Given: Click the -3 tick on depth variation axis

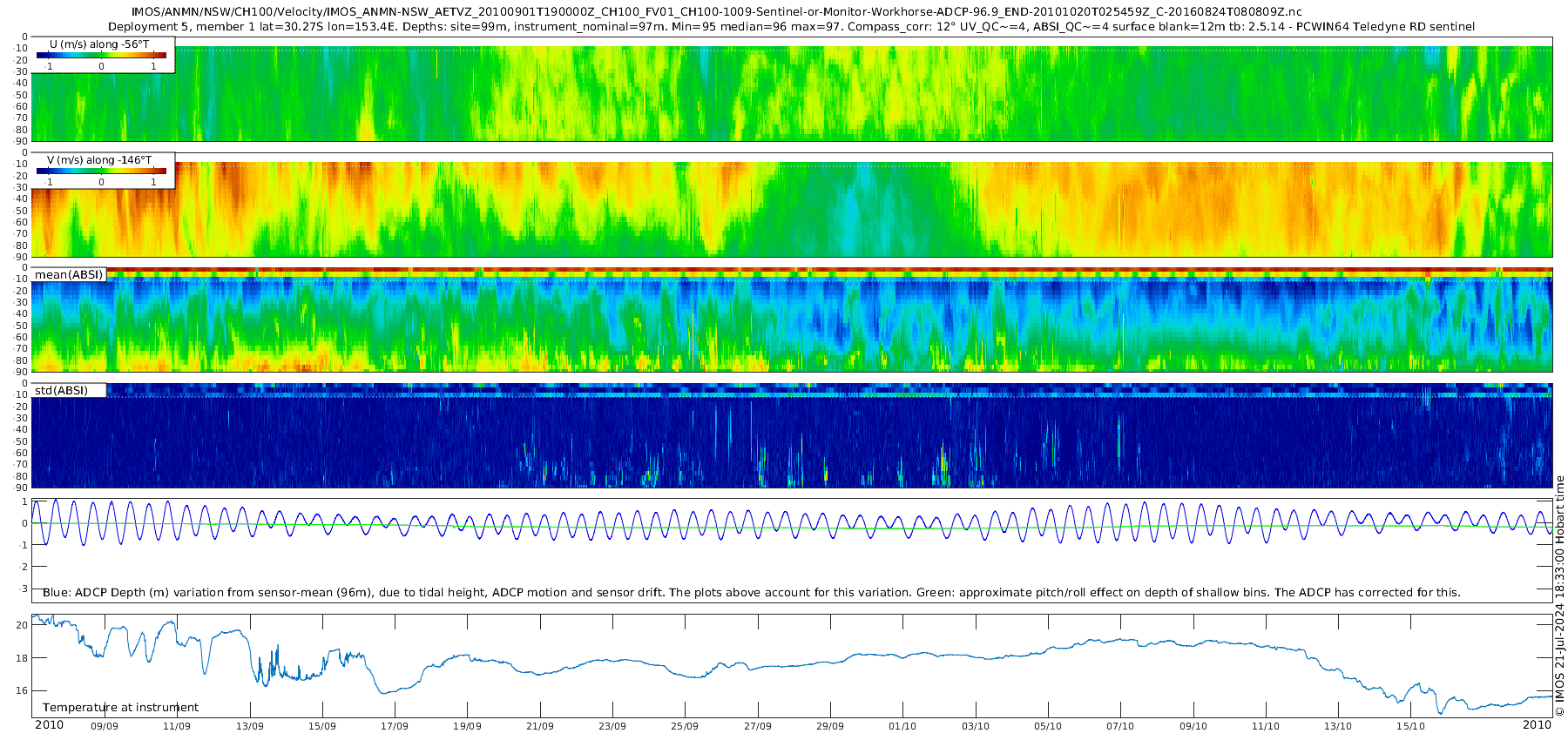Looking at the screenshot, I should click(x=23, y=589).
